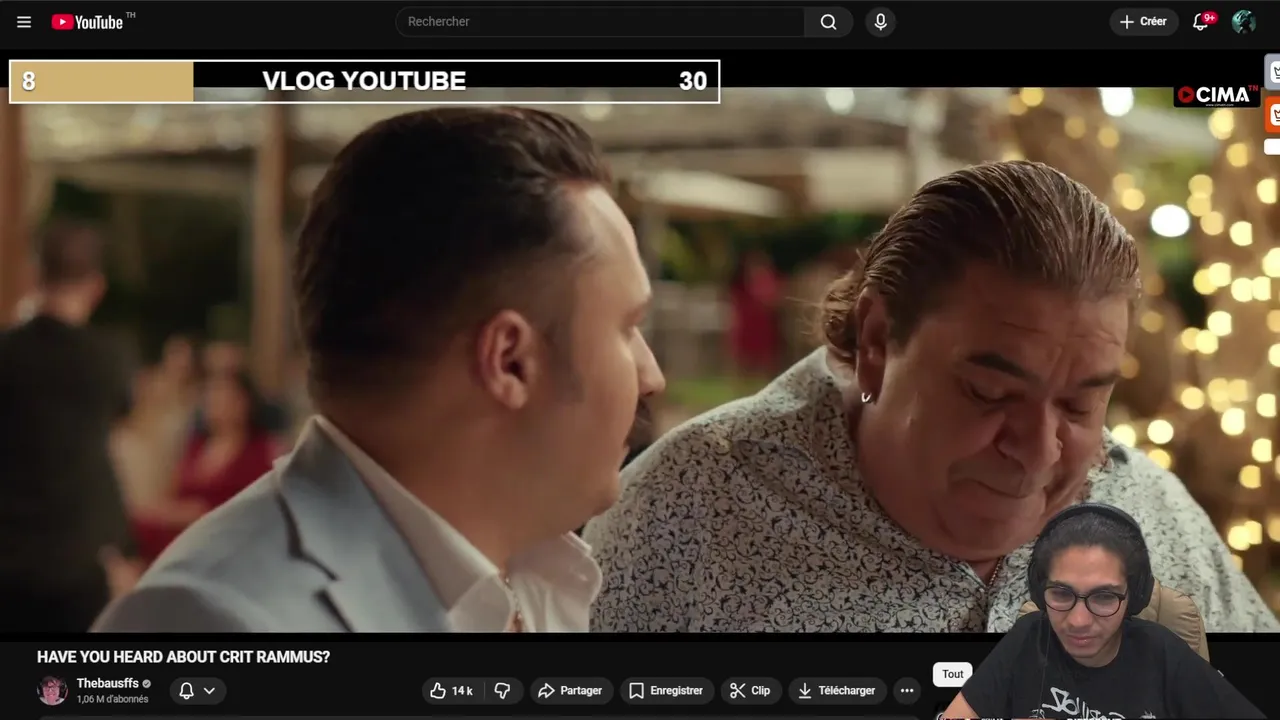The image size is (1280, 720).
Task: Click the video title about Crit Rammus
Action: click(x=183, y=657)
